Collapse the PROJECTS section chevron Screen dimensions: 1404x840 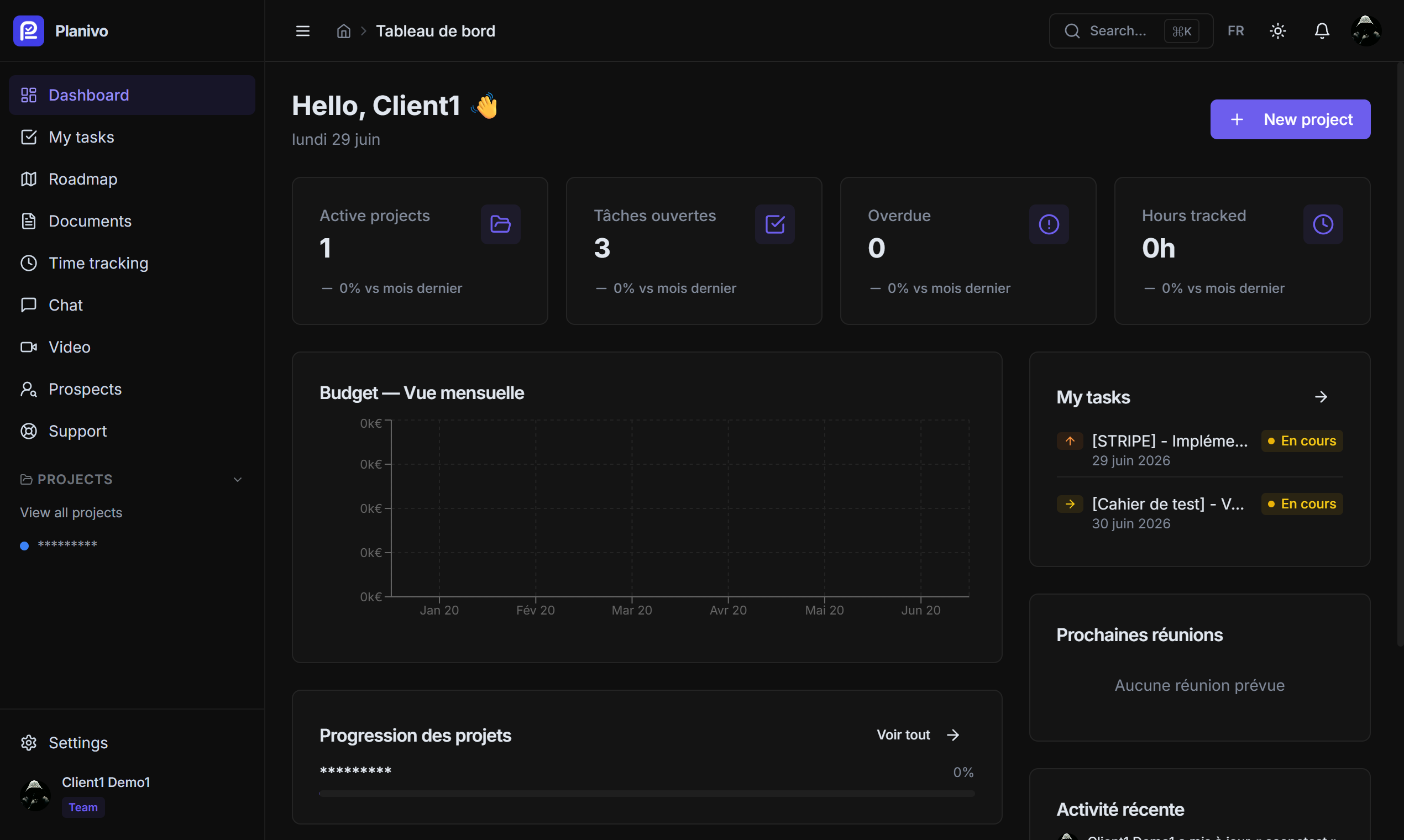tap(238, 480)
